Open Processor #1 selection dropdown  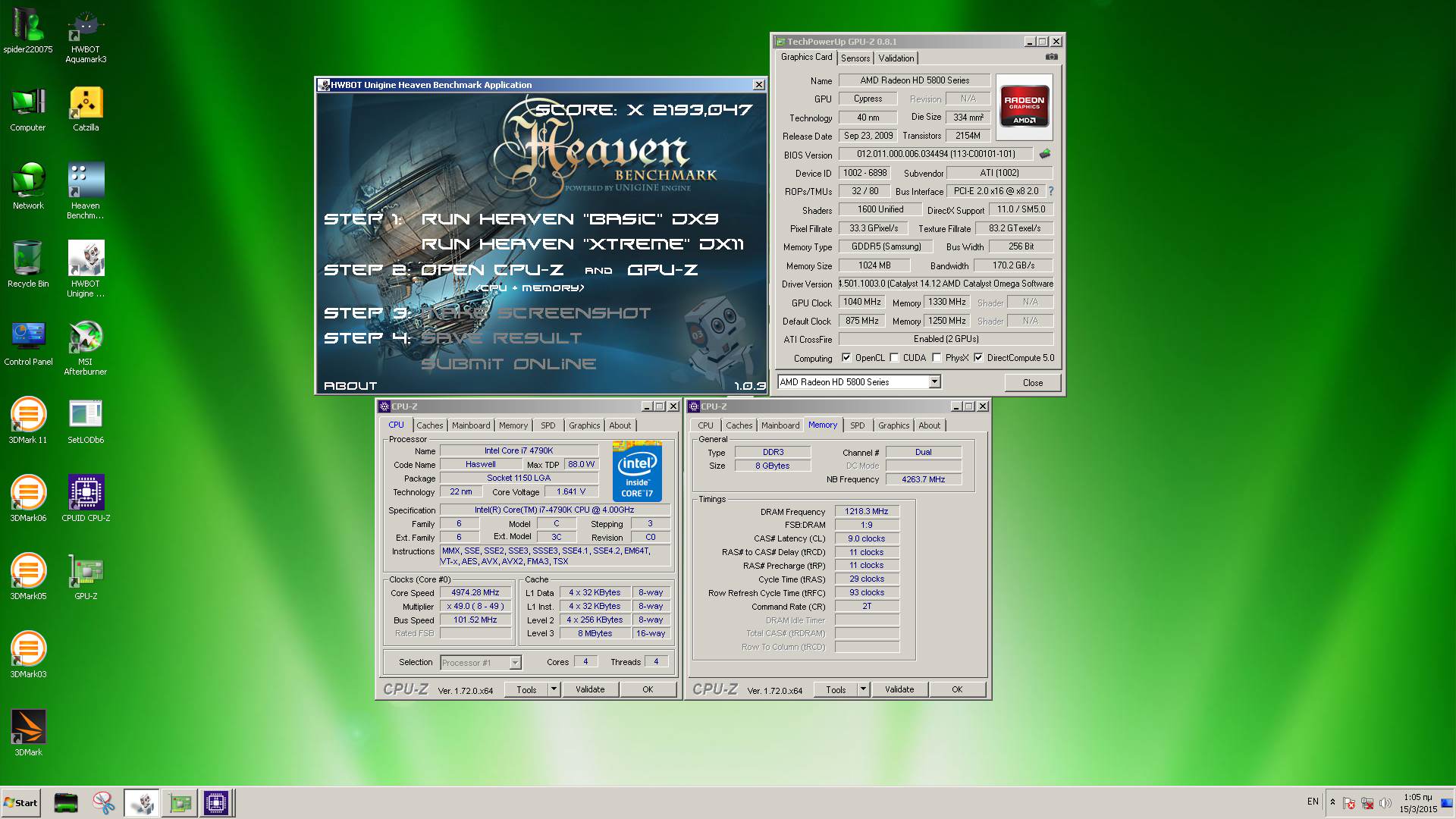click(x=515, y=663)
